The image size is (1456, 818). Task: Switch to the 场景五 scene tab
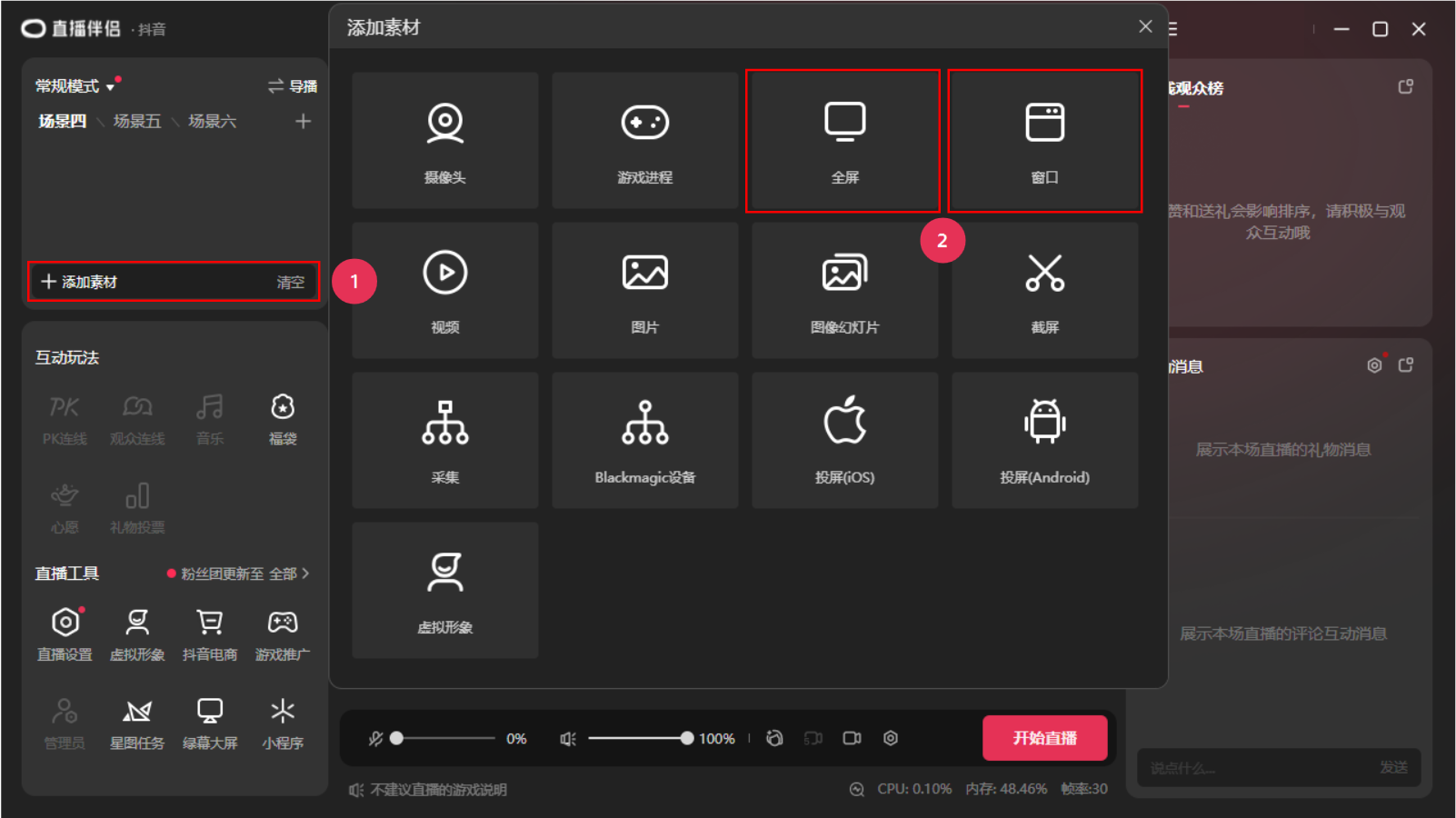click(137, 121)
